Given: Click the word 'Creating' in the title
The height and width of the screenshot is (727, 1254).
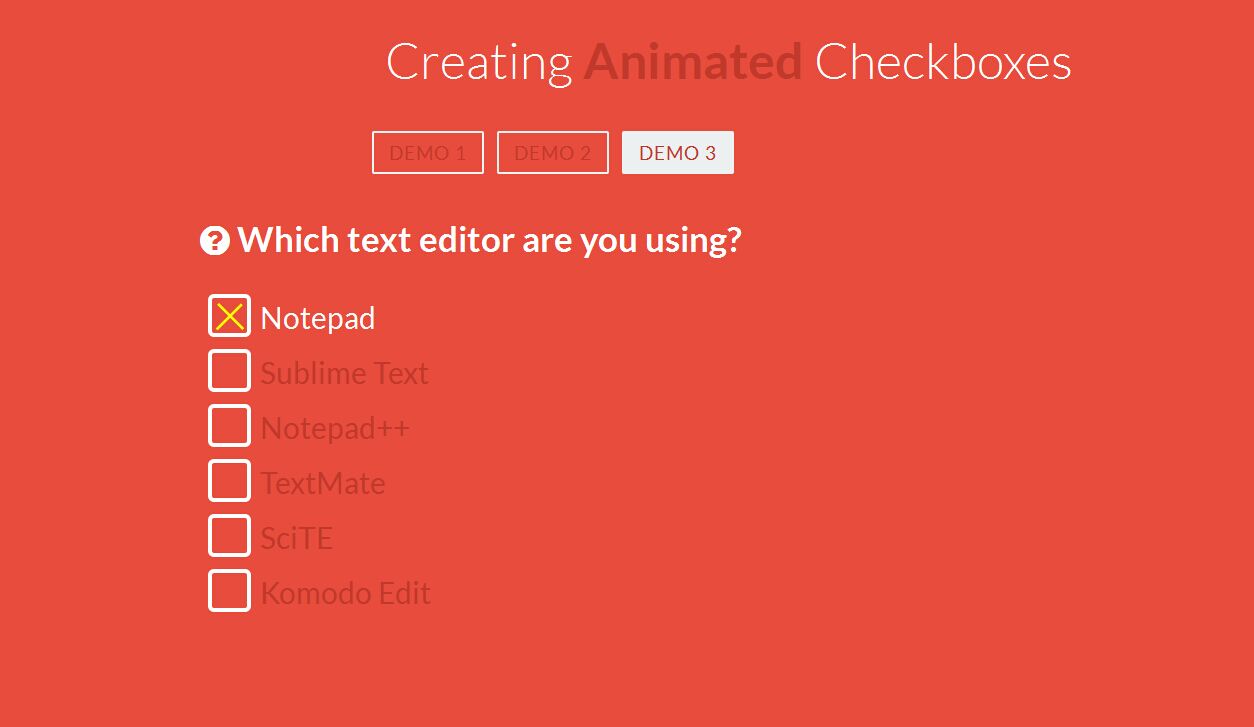Looking at the screenshot, I should (478, 62).
